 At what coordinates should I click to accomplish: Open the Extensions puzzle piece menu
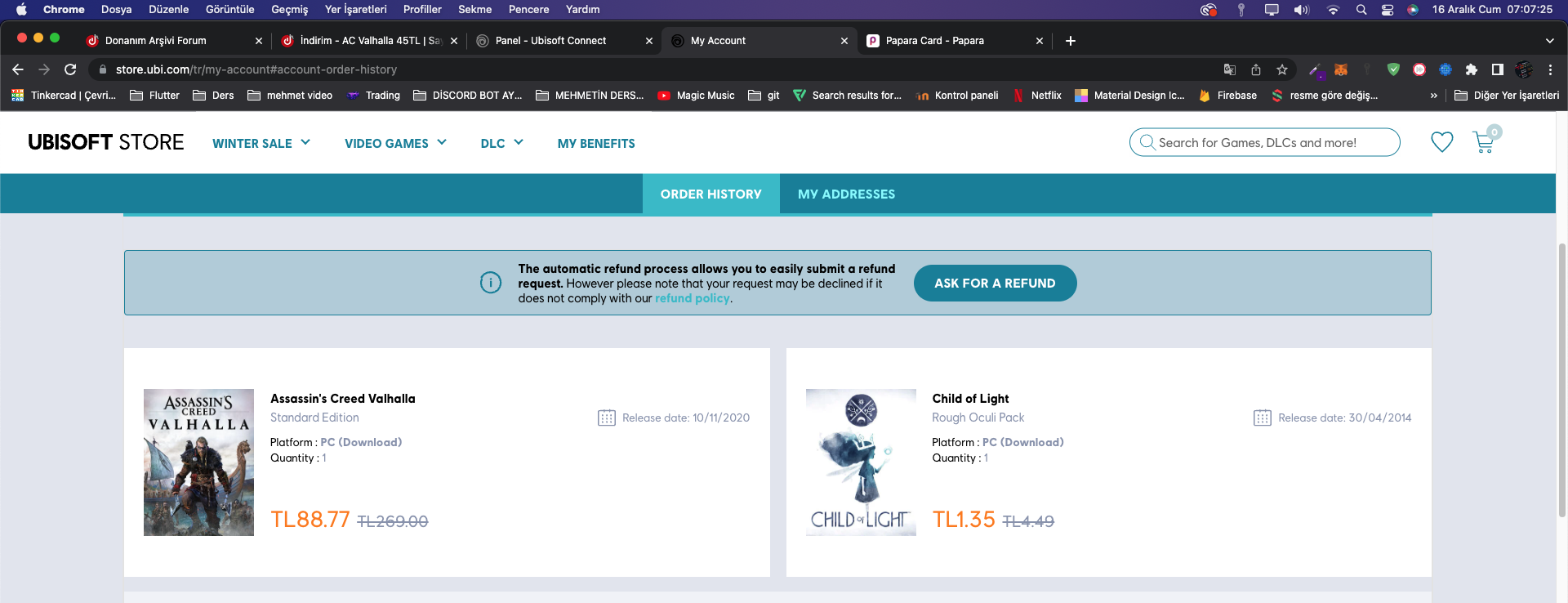point(1472,69)
